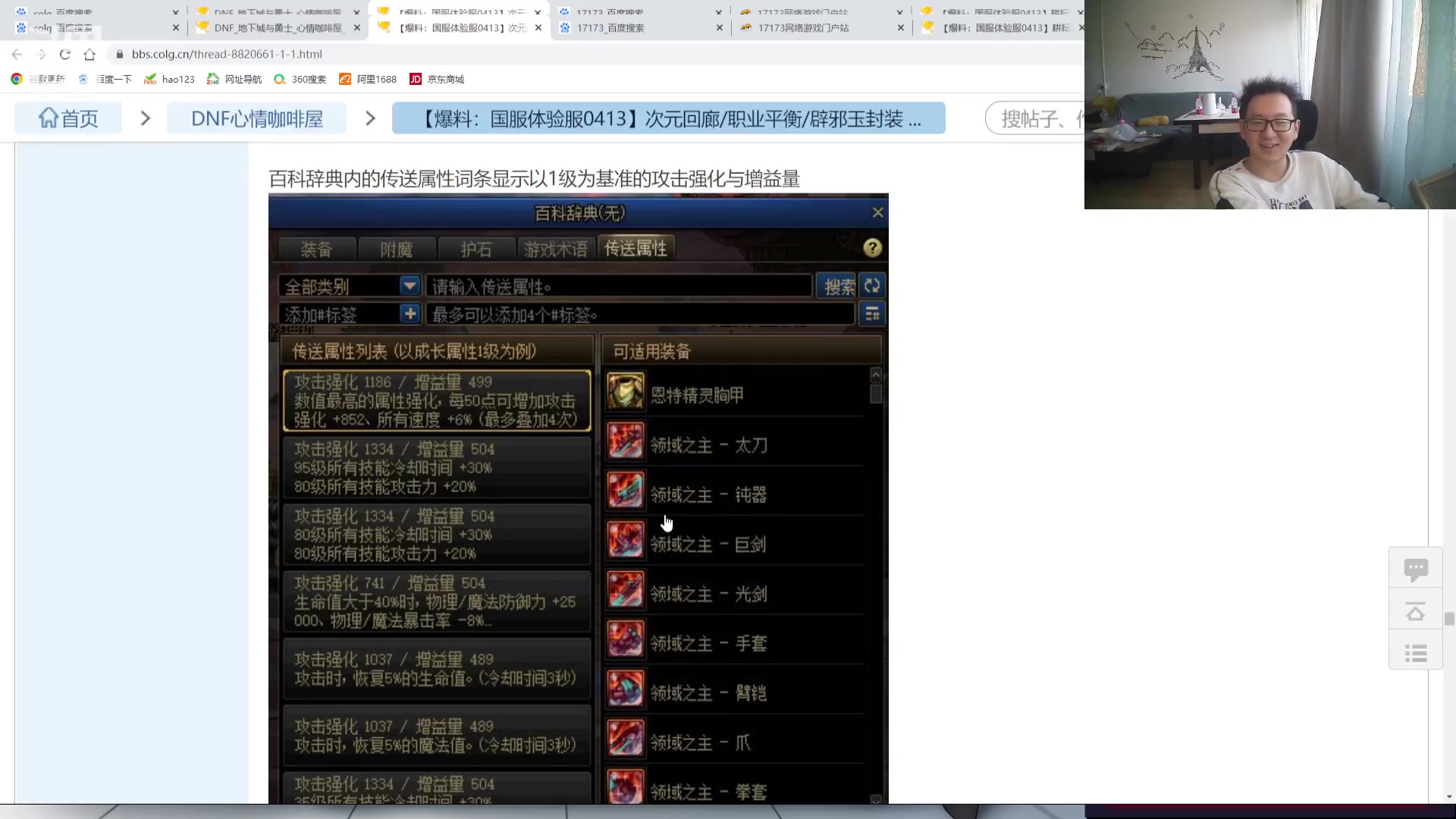Image resolution: width=1456 pixels, height=819 pixels.
Task: Open the 阿里1688 bookmark
Action: click(x=368, y=79)
